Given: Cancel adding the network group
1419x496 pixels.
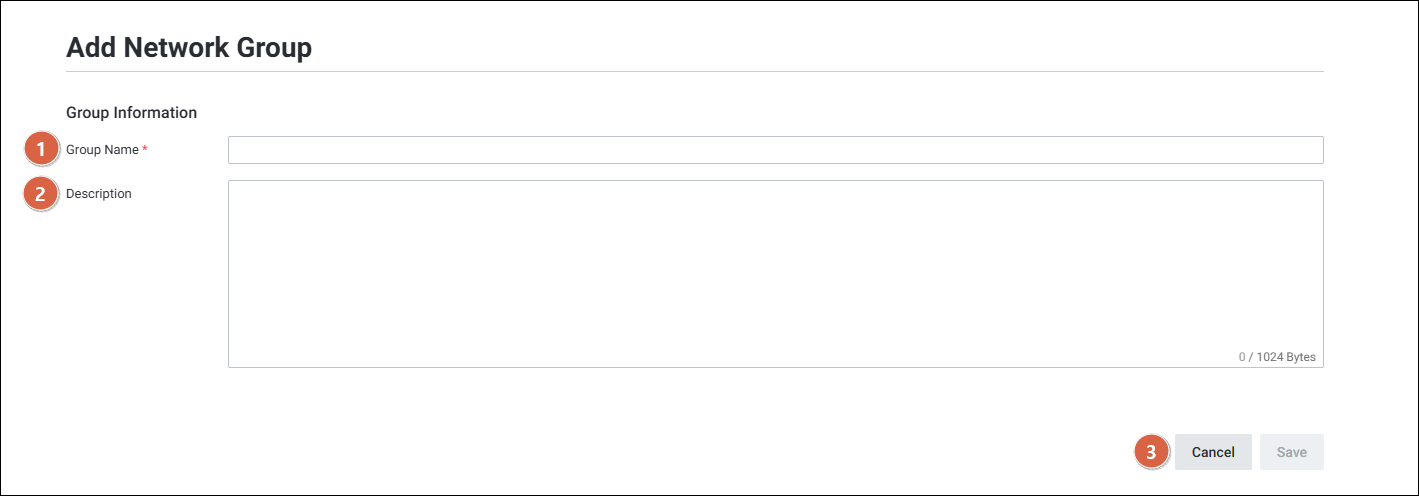Looking at the screenshot, I should click(x=1213, y=452).
